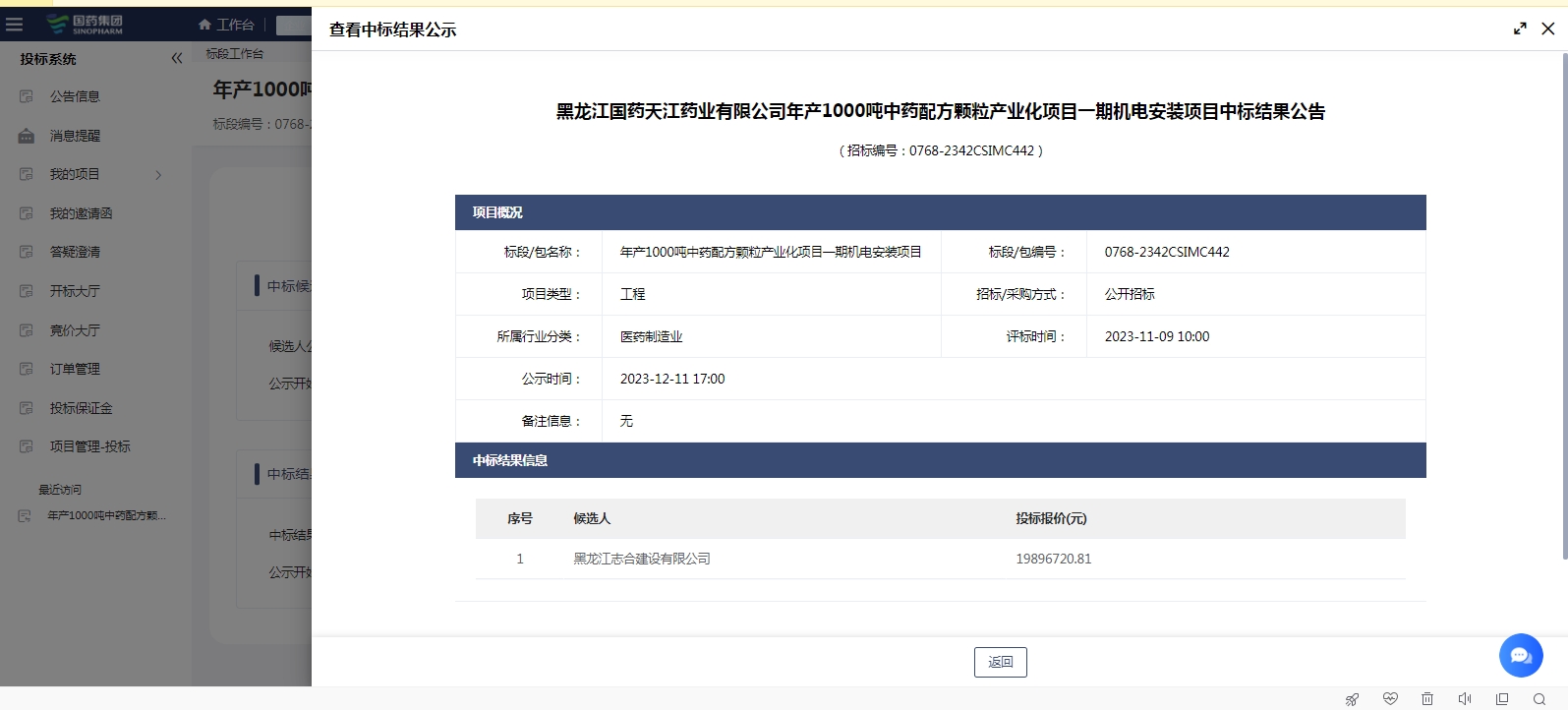Image resolution: width=1568 pixels, height=710 pixels.
Task: Click the 中标结果信息 section header
Action: coord(940,460)
